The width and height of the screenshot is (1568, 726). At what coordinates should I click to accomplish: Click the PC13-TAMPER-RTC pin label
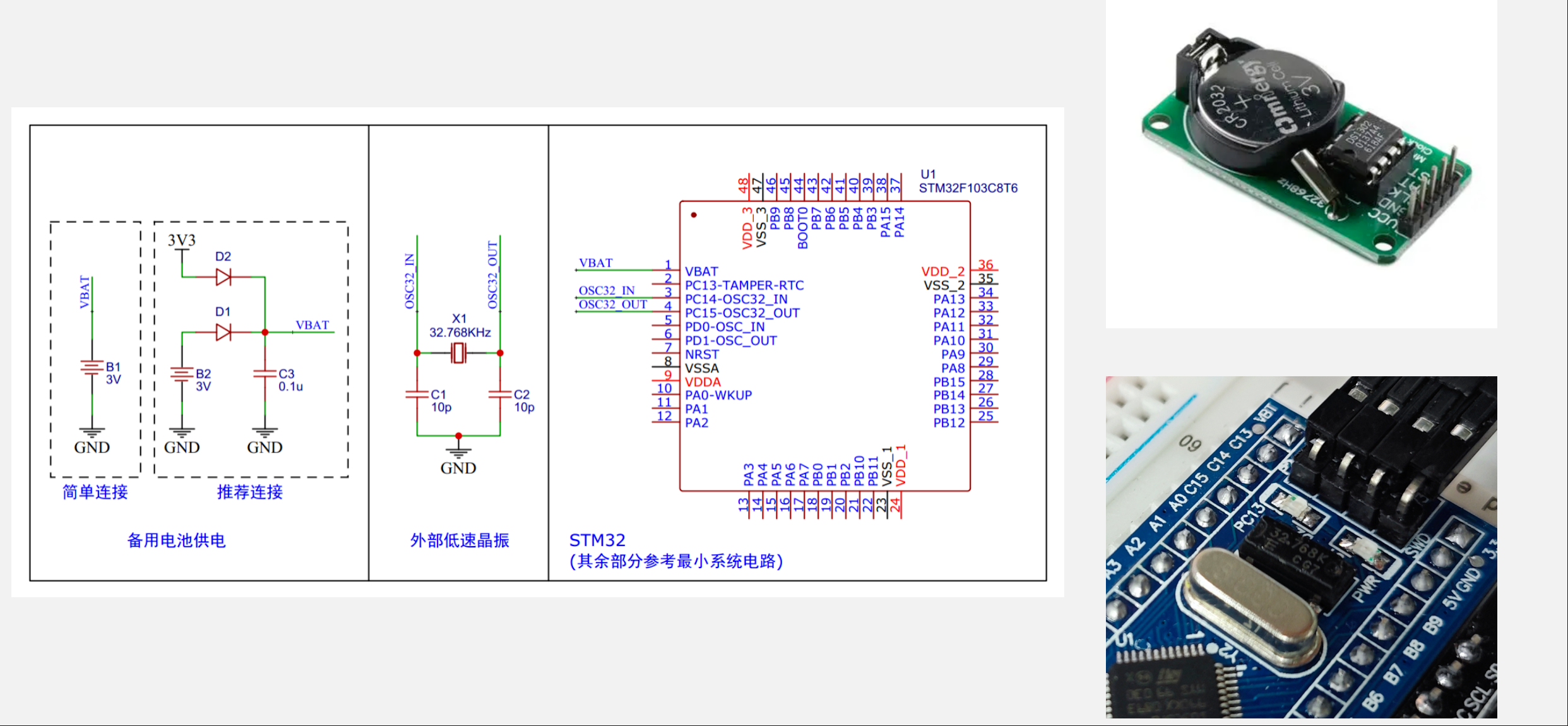tap(744, 285)
